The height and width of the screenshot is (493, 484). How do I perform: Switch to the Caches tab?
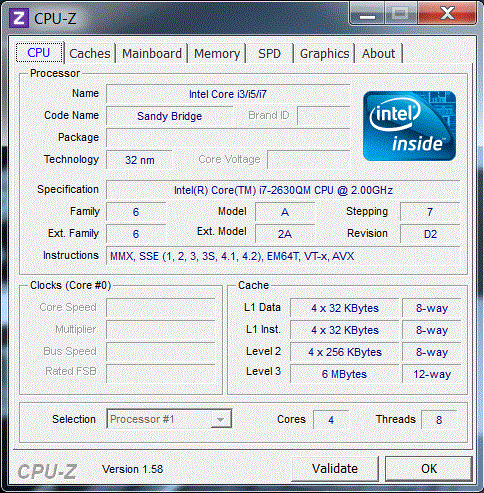(90, 53)
